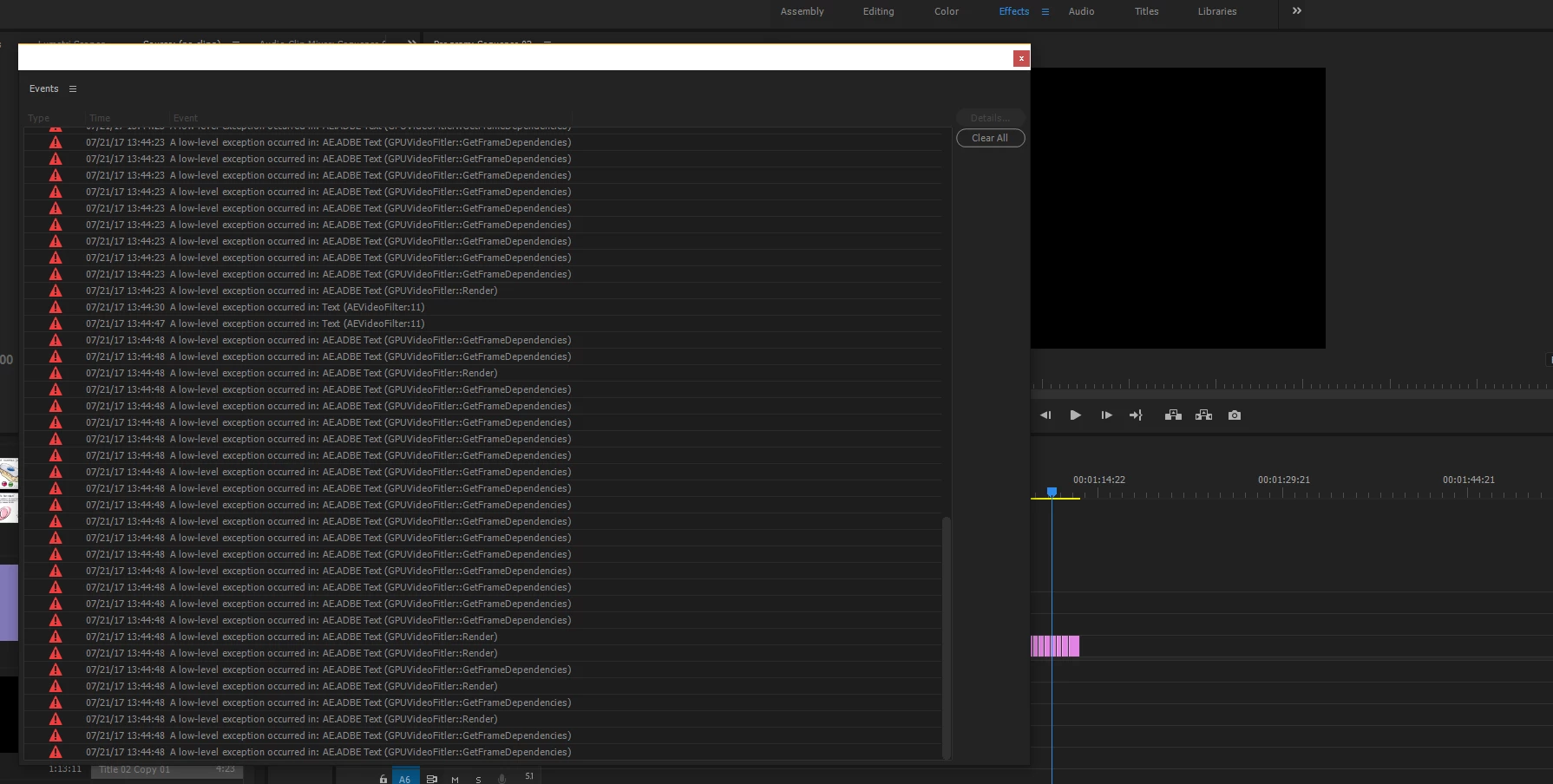Click the Step Forward one frame button
This screenshot has width=1553, height=784.
(x=1106, y=415)
